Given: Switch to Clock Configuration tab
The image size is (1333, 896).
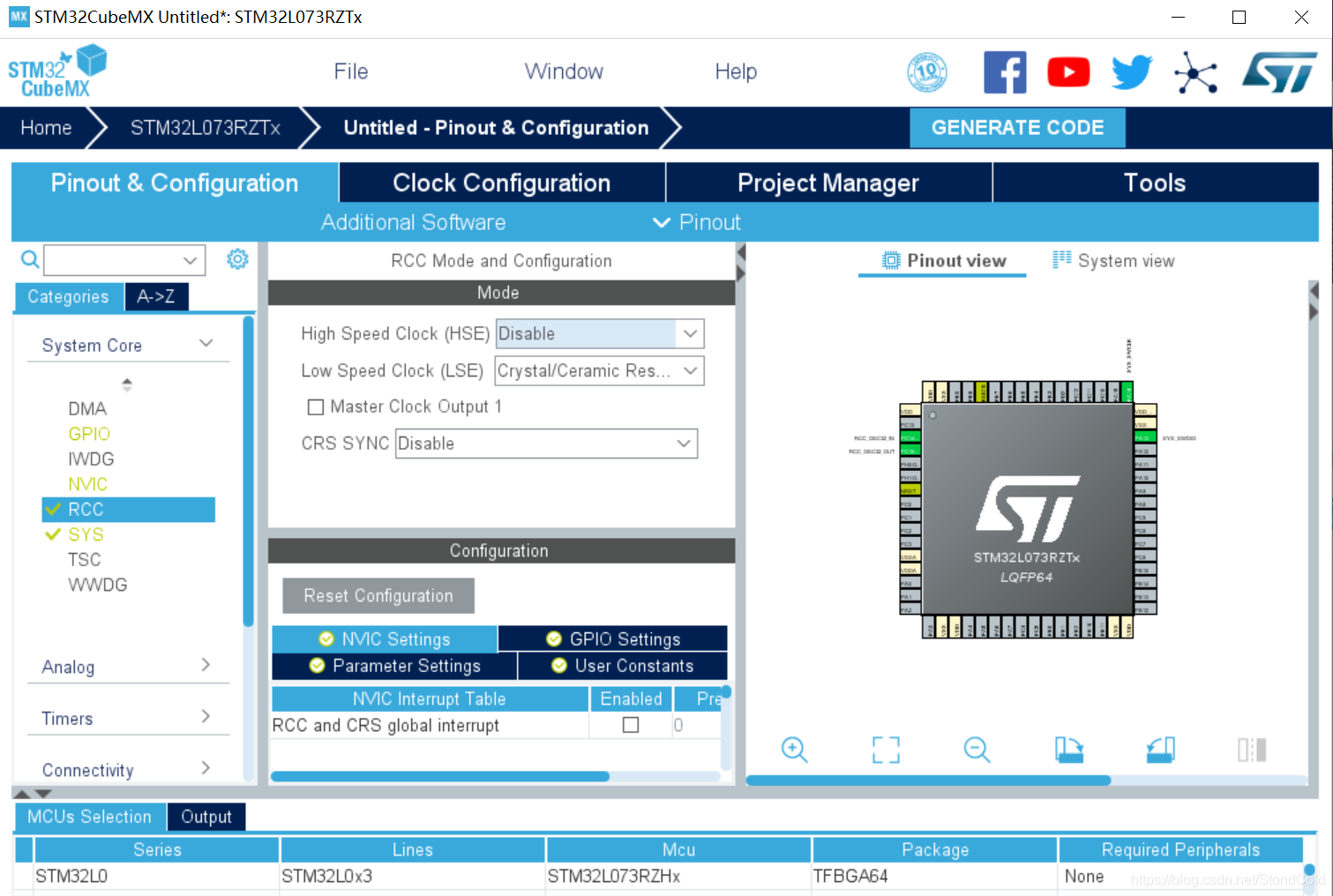Looking at the screenshot, I should coord(502,183).
